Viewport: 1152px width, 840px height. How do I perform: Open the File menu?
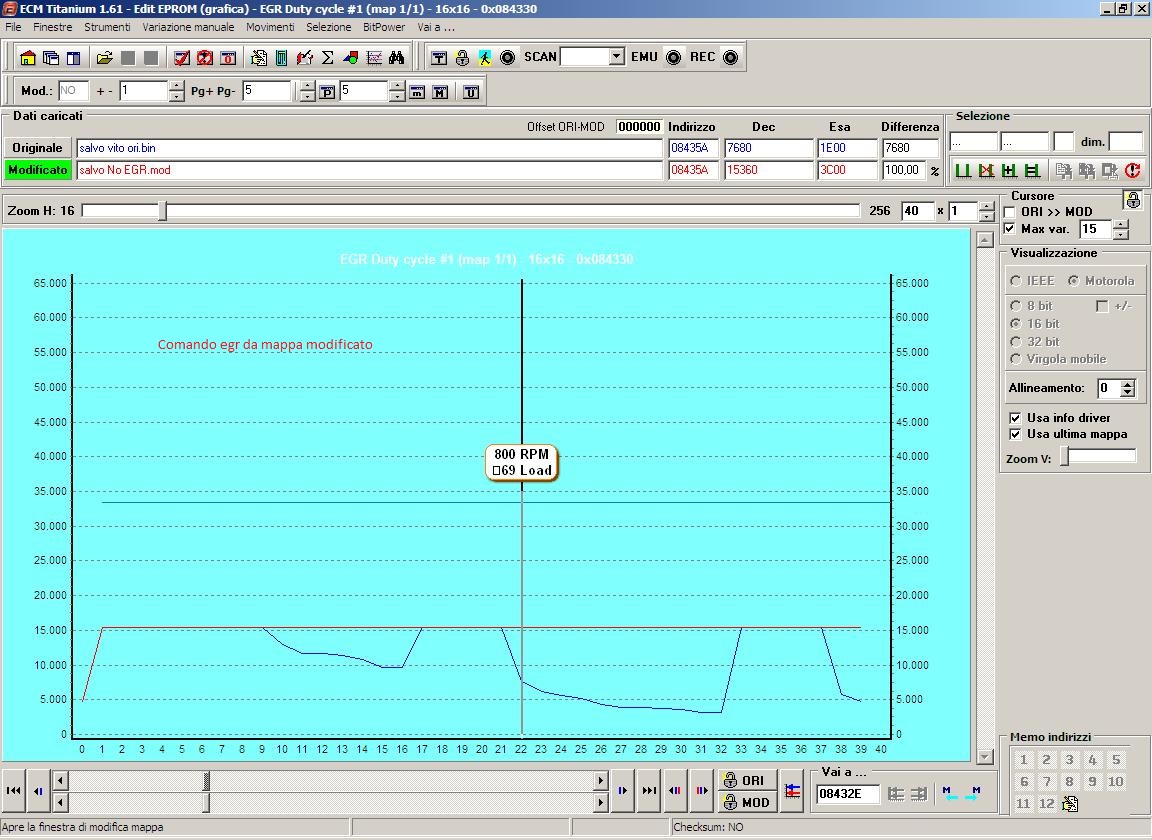coord(13,27)
